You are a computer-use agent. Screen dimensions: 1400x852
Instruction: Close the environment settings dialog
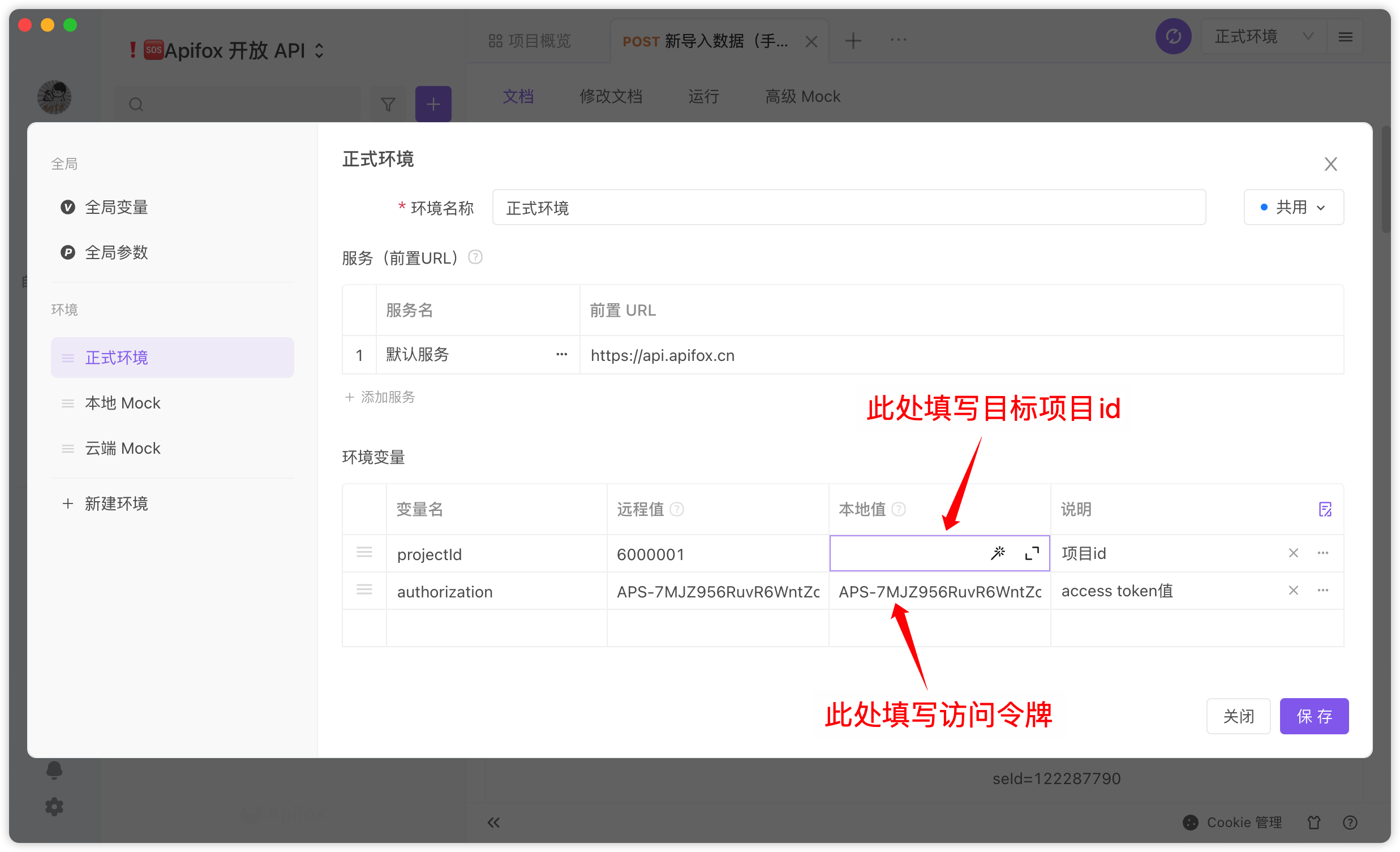tap(1331, 164)
